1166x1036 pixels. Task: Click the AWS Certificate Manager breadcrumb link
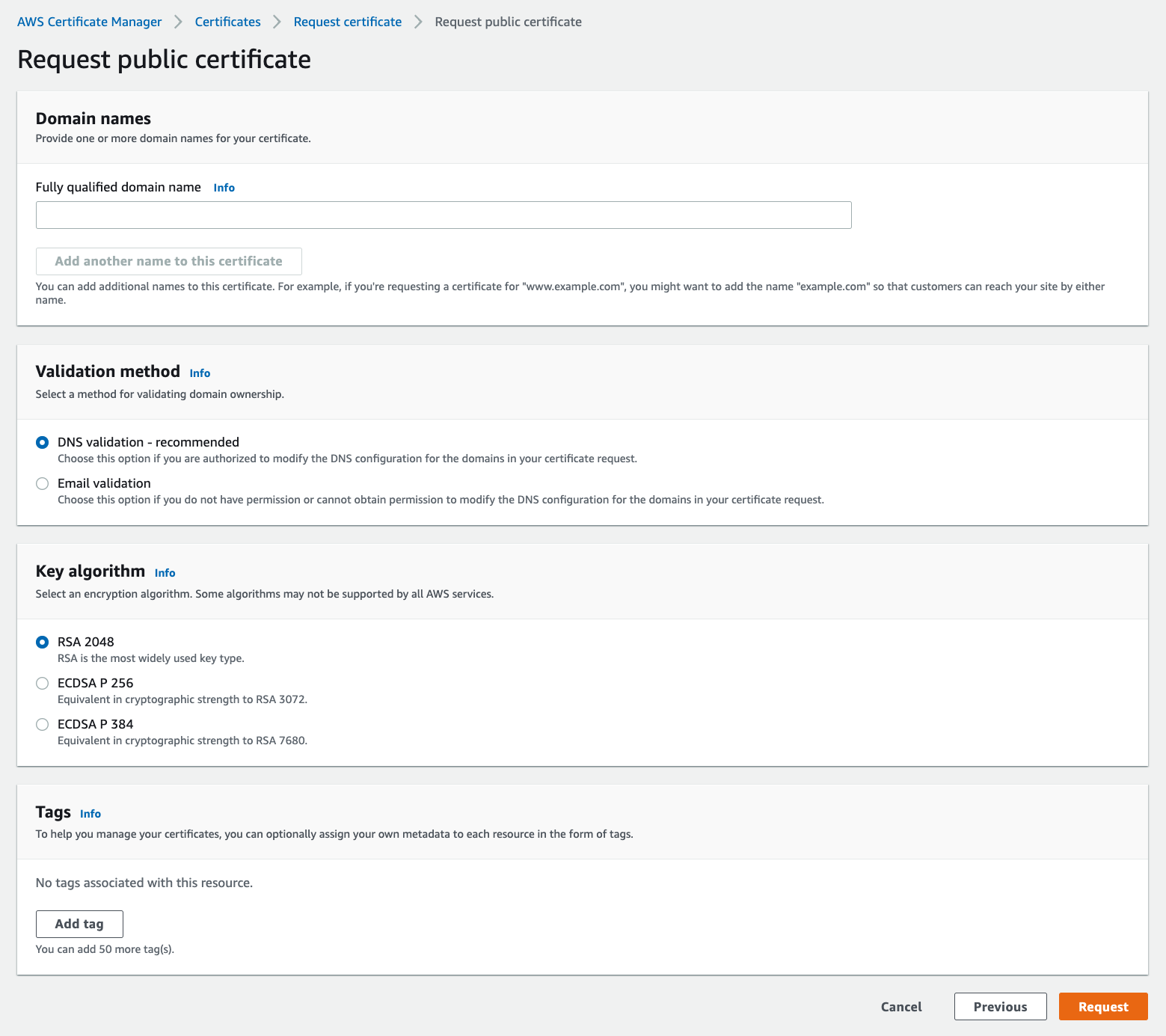[x=89, y=22]
